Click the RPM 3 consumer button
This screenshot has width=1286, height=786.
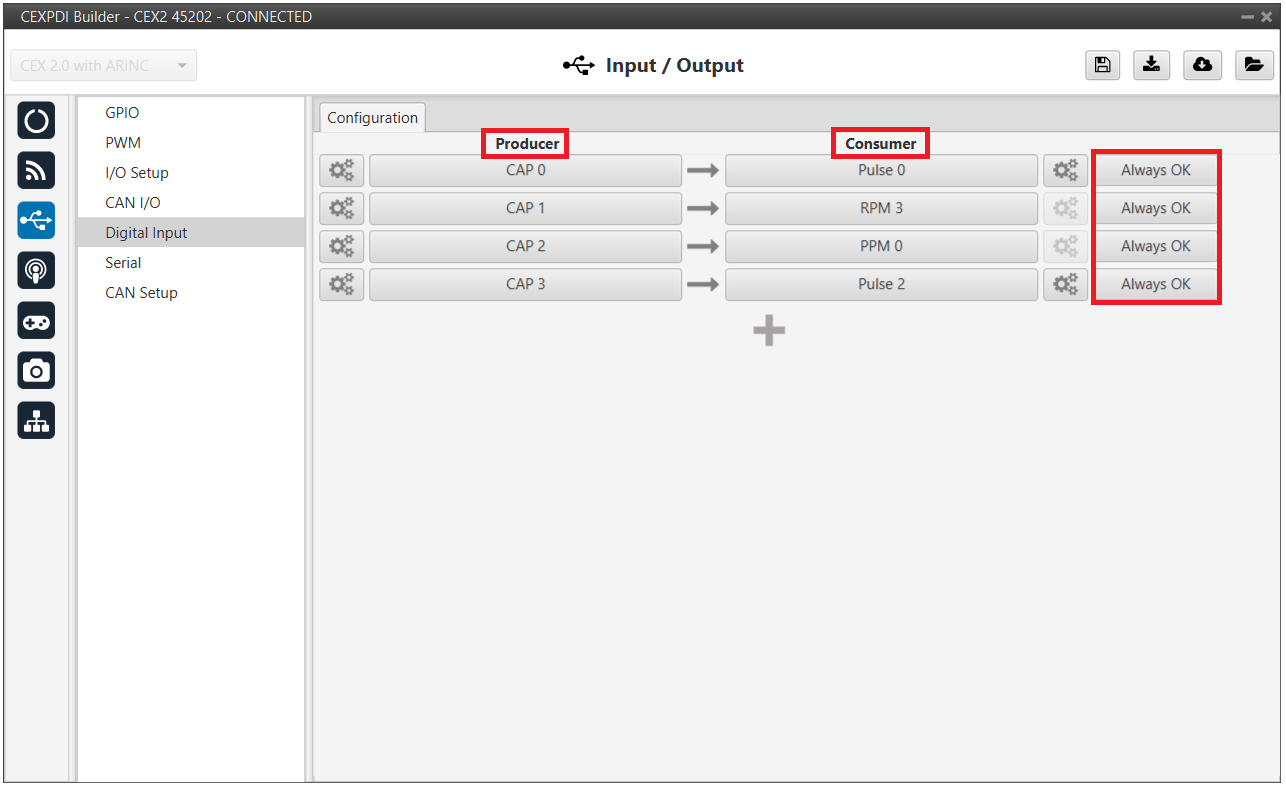pos(881,209)
